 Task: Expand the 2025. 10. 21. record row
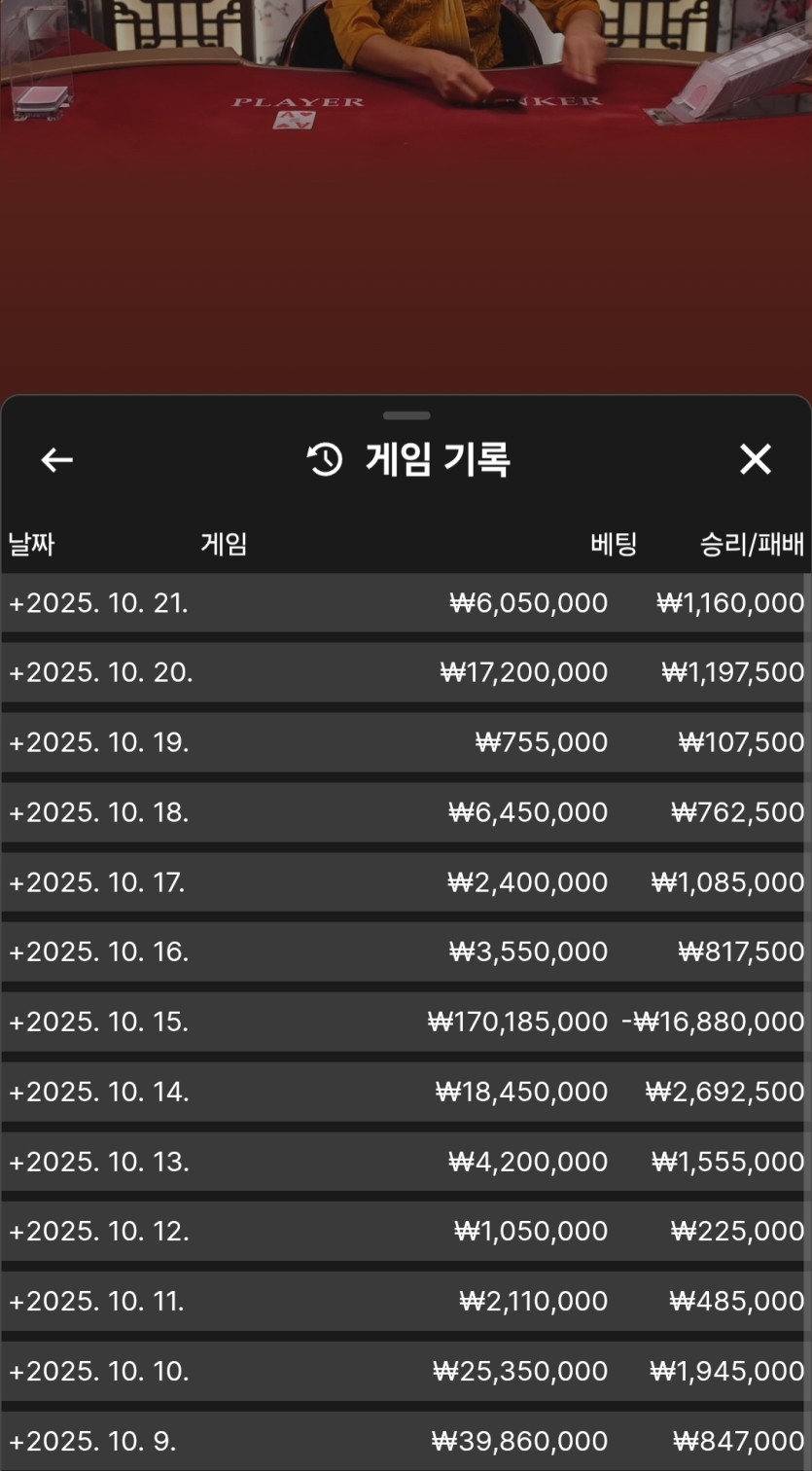point(98,603)
